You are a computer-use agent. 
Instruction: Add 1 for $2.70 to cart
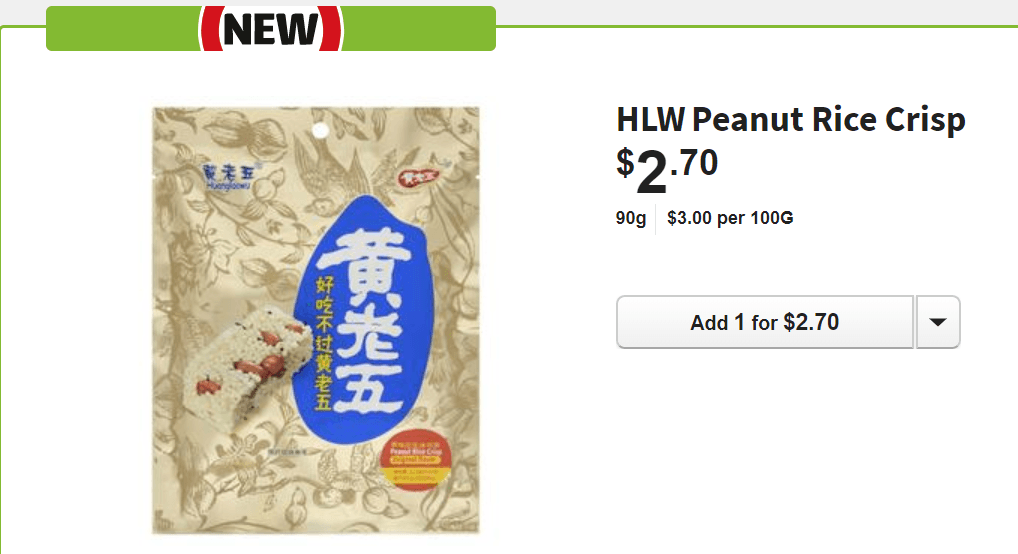[x=765, y=322]
